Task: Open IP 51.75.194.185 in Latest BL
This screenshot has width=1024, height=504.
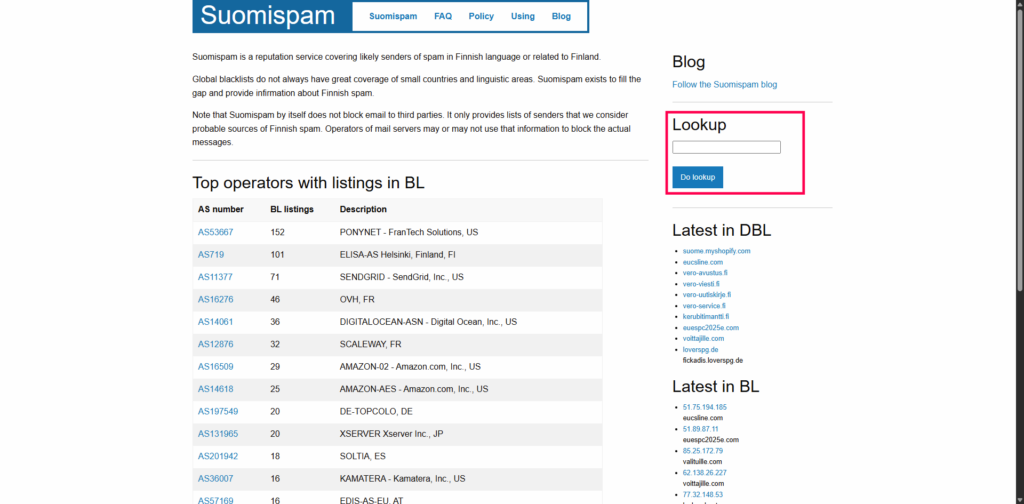Action: click(x=704, y=407)
